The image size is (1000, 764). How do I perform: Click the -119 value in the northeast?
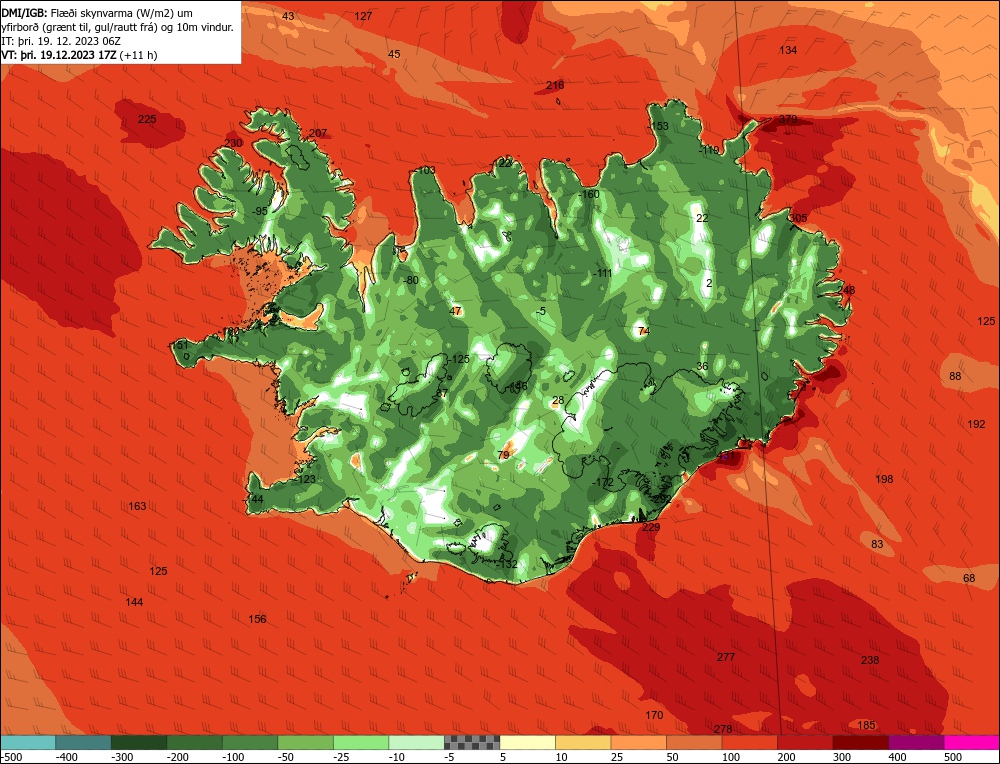pyautogui.click(x=709, y=151)
